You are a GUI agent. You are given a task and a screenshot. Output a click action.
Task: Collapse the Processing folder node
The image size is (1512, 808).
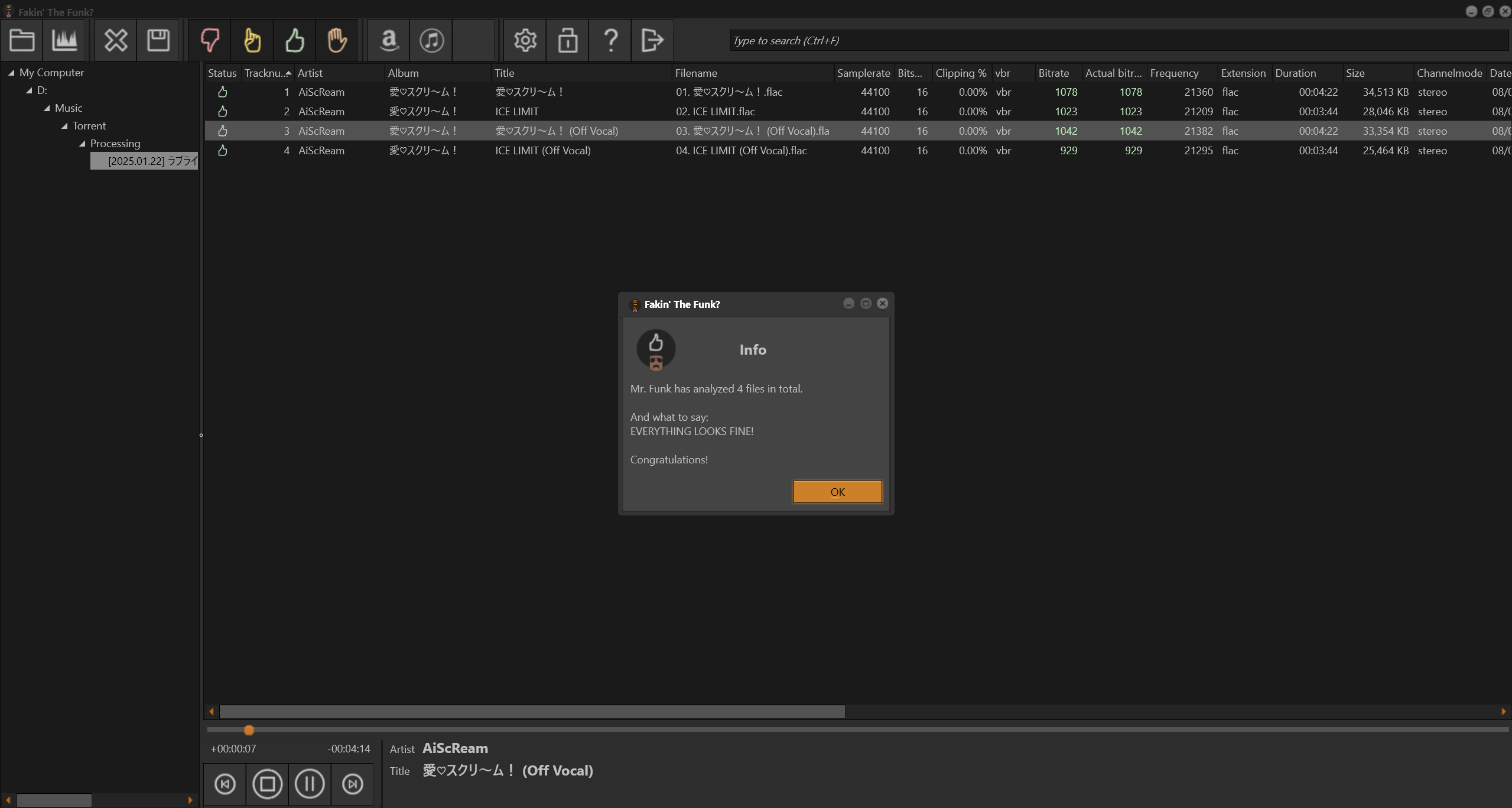point(82,144)
